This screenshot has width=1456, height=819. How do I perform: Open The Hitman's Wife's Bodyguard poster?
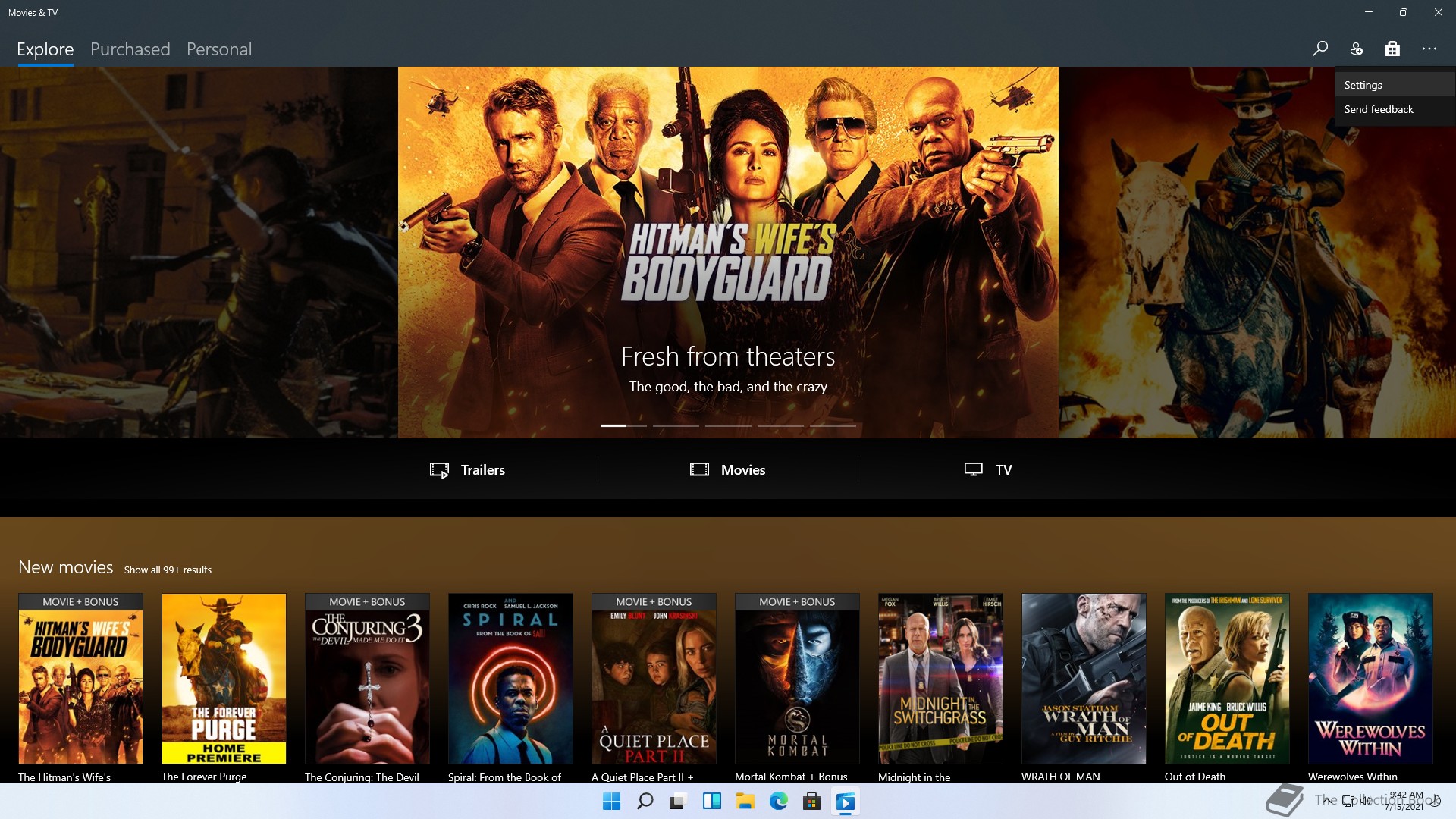coord(80,679)
